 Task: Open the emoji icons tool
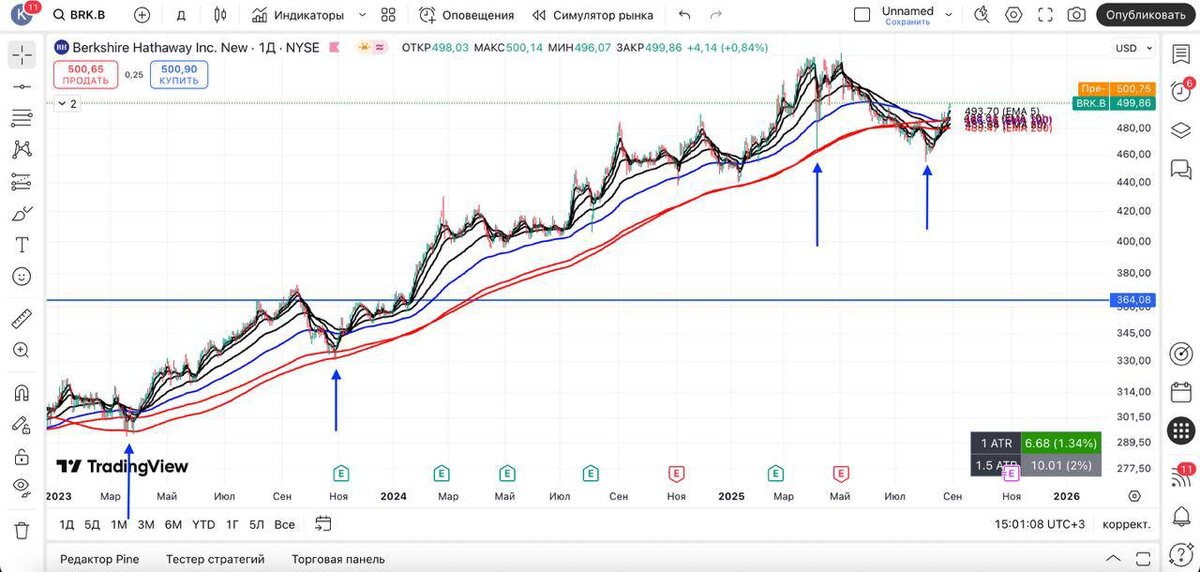[x=22, y=277]
